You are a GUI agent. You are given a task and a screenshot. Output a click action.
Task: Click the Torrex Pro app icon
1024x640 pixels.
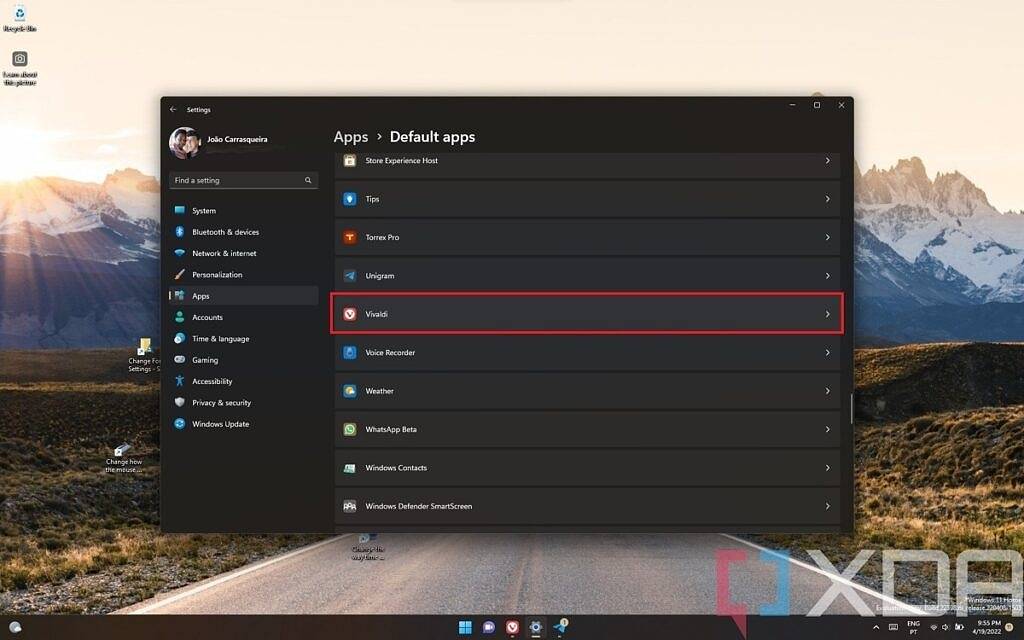350,237
